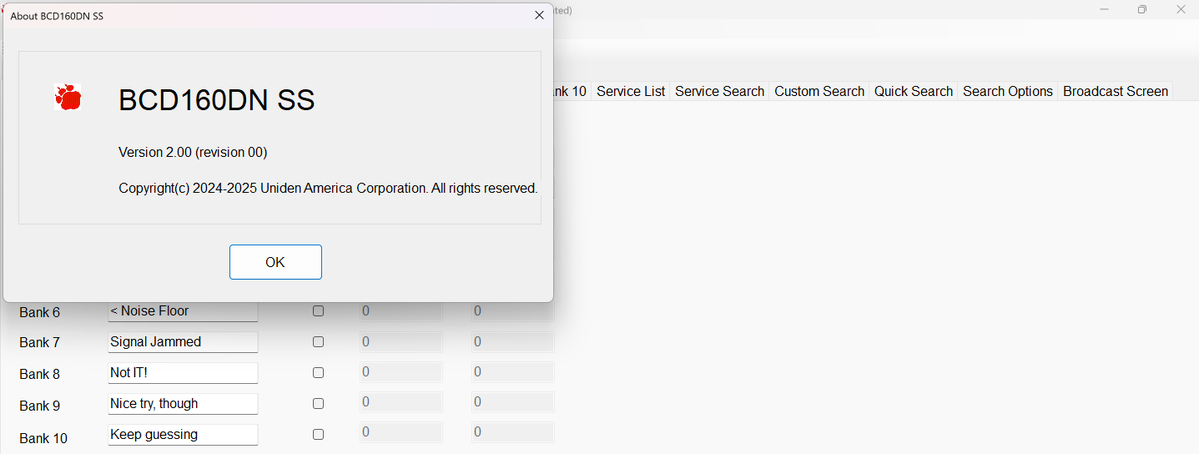
Task: Click the 'Keep guessing' name field
Action: (x=183, y=434)
